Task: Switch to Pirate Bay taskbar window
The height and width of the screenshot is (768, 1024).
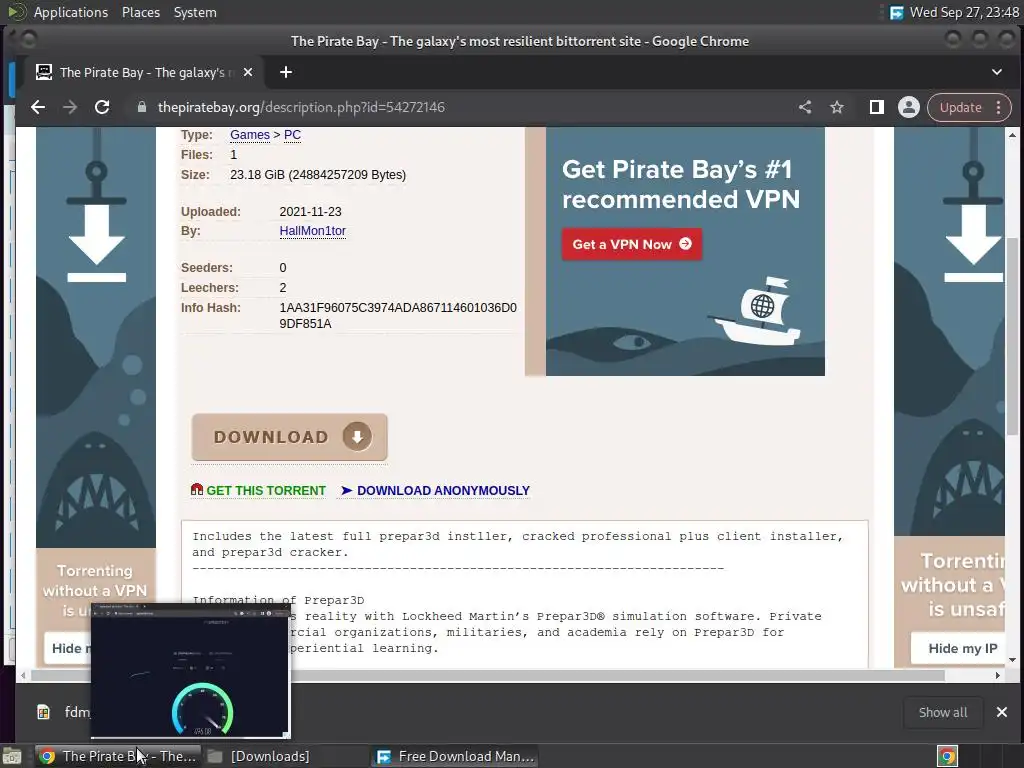Action: 118,756
